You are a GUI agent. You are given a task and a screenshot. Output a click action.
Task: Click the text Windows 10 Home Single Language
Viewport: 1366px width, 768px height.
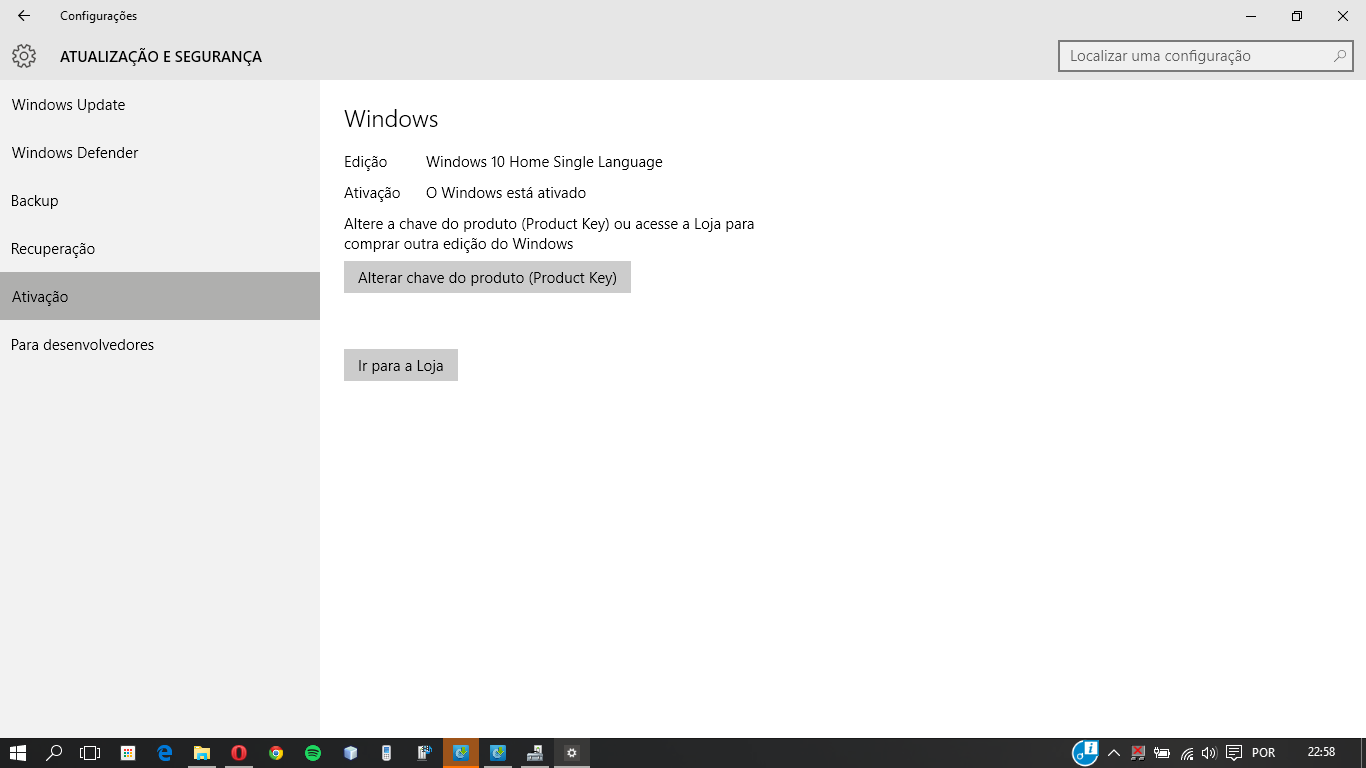coord(544,162)
